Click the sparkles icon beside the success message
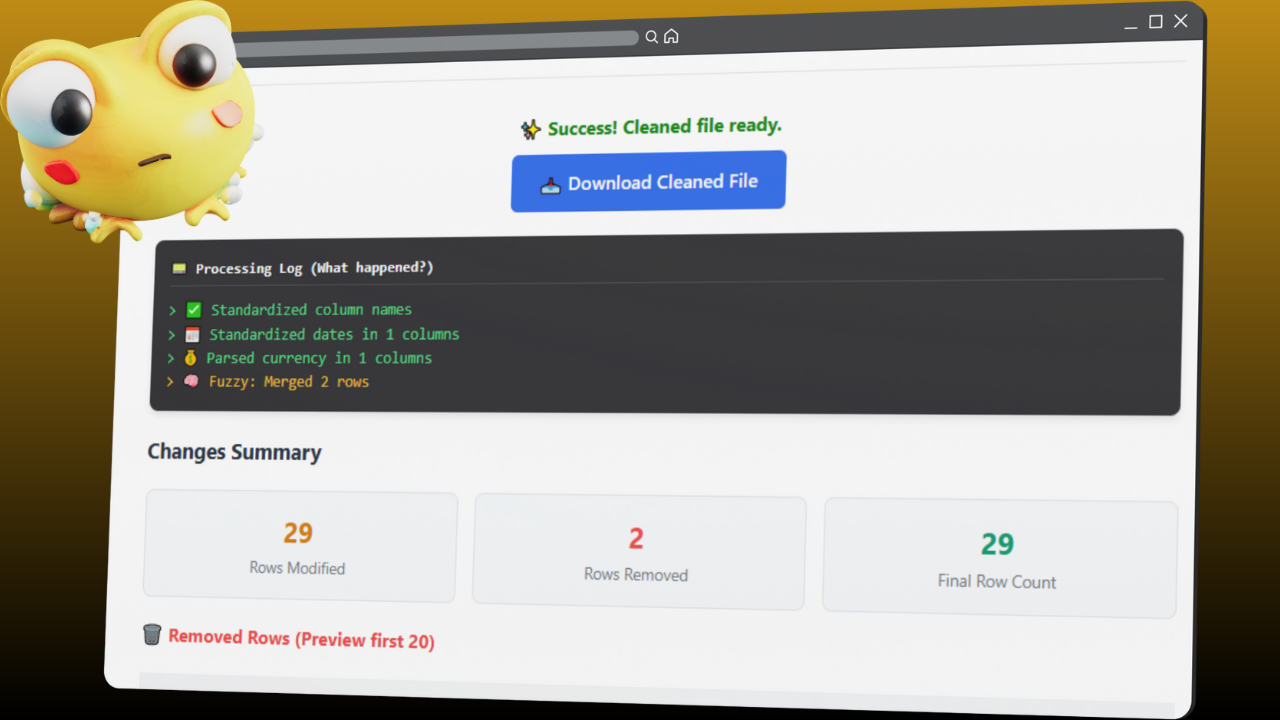 pyautogui.click(x=531, y=128)
